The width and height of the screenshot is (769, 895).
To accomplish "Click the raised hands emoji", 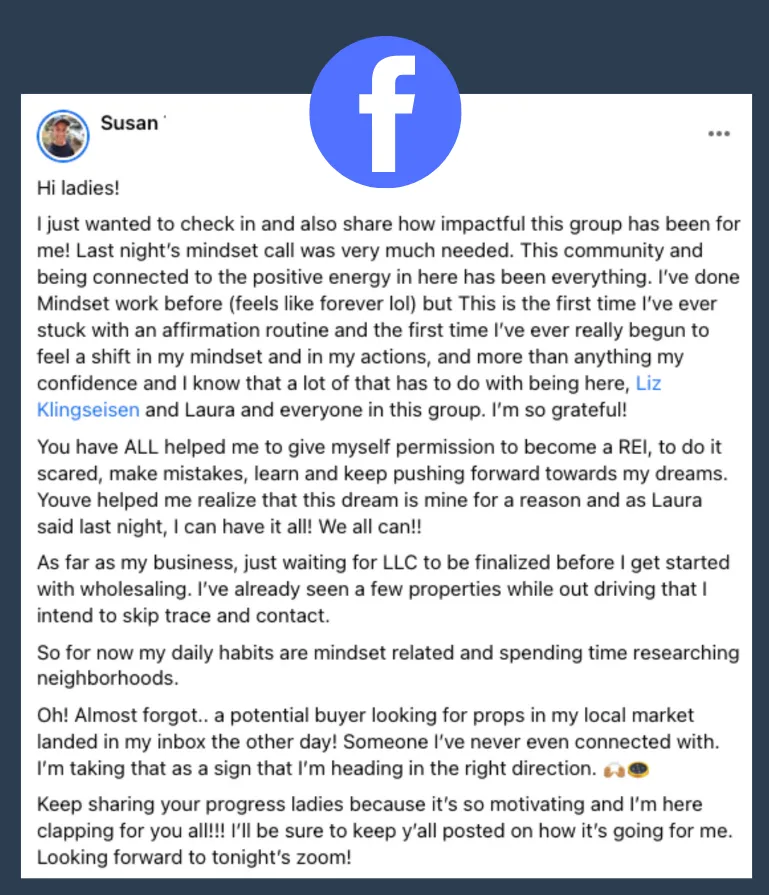I will pyautogui.click(x=614, y=770).
